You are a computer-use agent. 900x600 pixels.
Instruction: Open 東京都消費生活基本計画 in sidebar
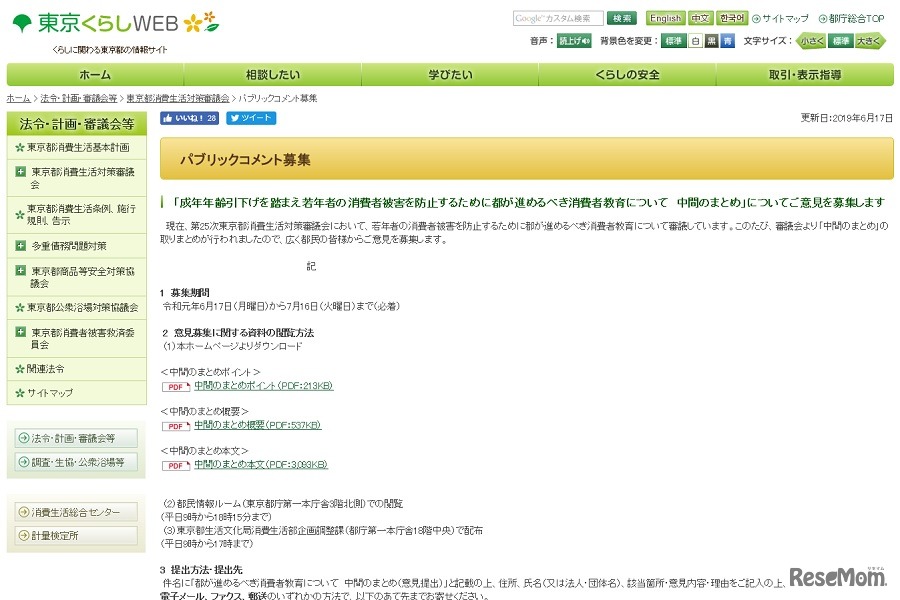[x=78, y=148]
